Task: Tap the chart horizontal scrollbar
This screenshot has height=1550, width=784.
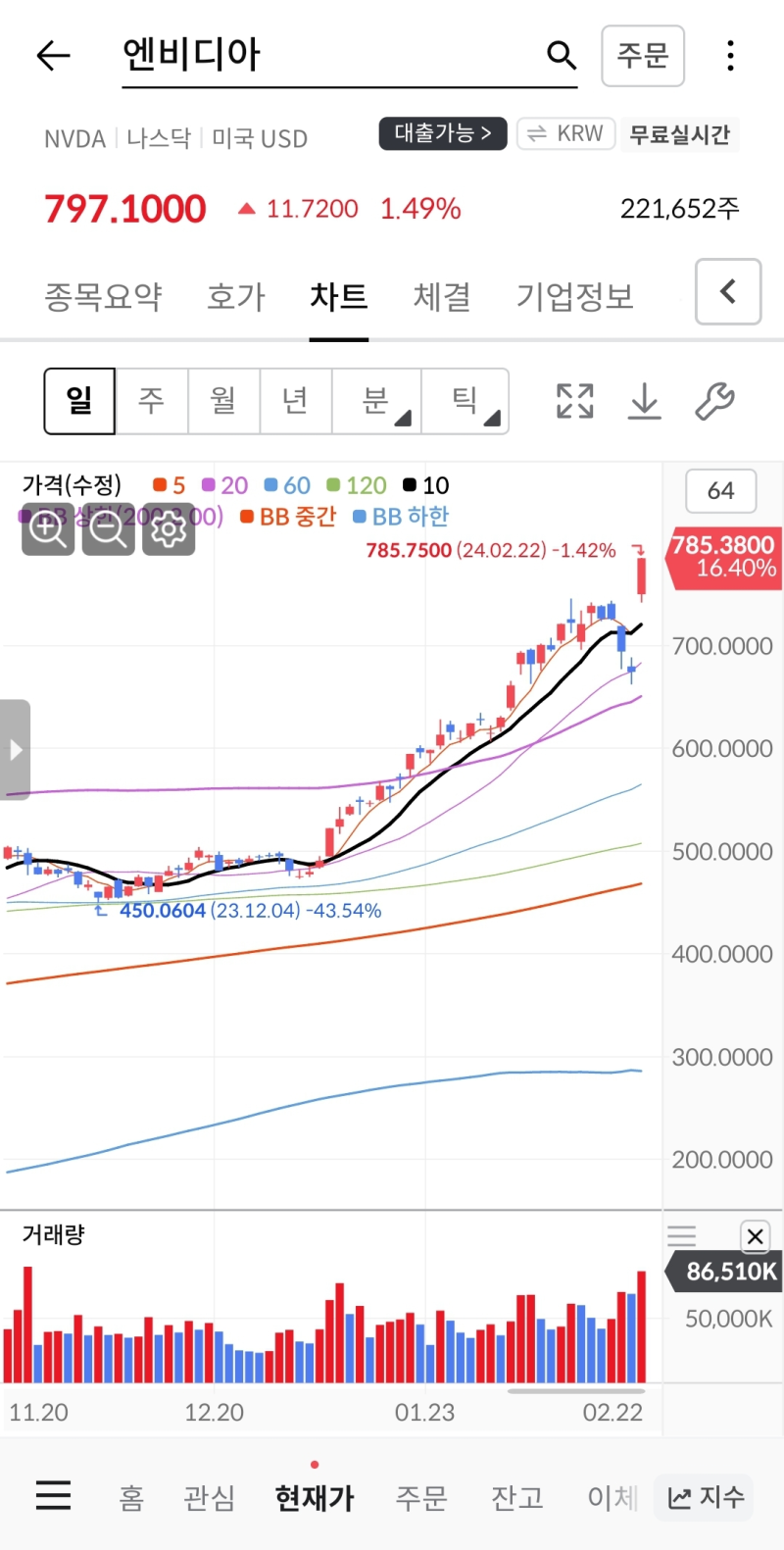Action: (576, 1390)
